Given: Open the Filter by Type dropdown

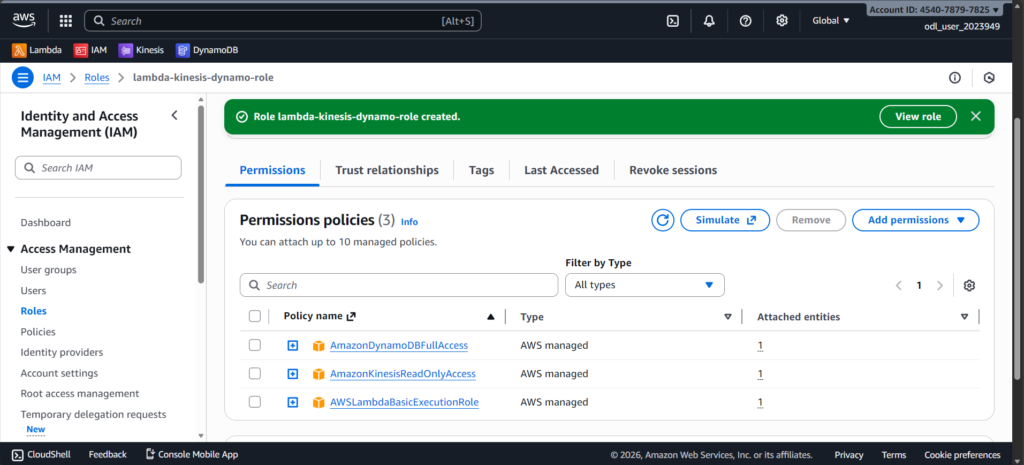Looking at the screenshot, I should 644,285.
